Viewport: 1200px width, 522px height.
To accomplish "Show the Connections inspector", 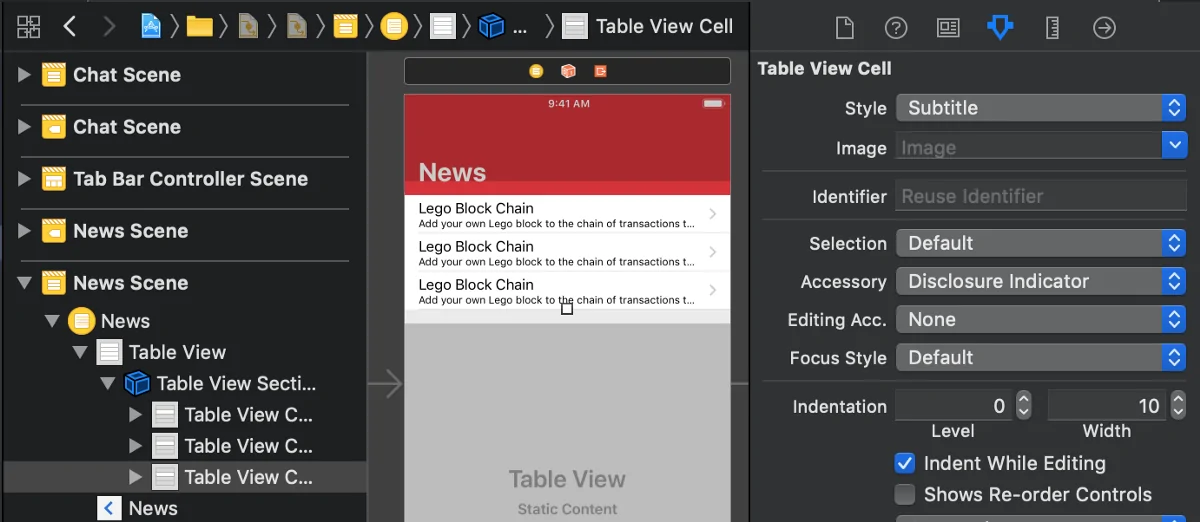I will [x=1104, y=28].
